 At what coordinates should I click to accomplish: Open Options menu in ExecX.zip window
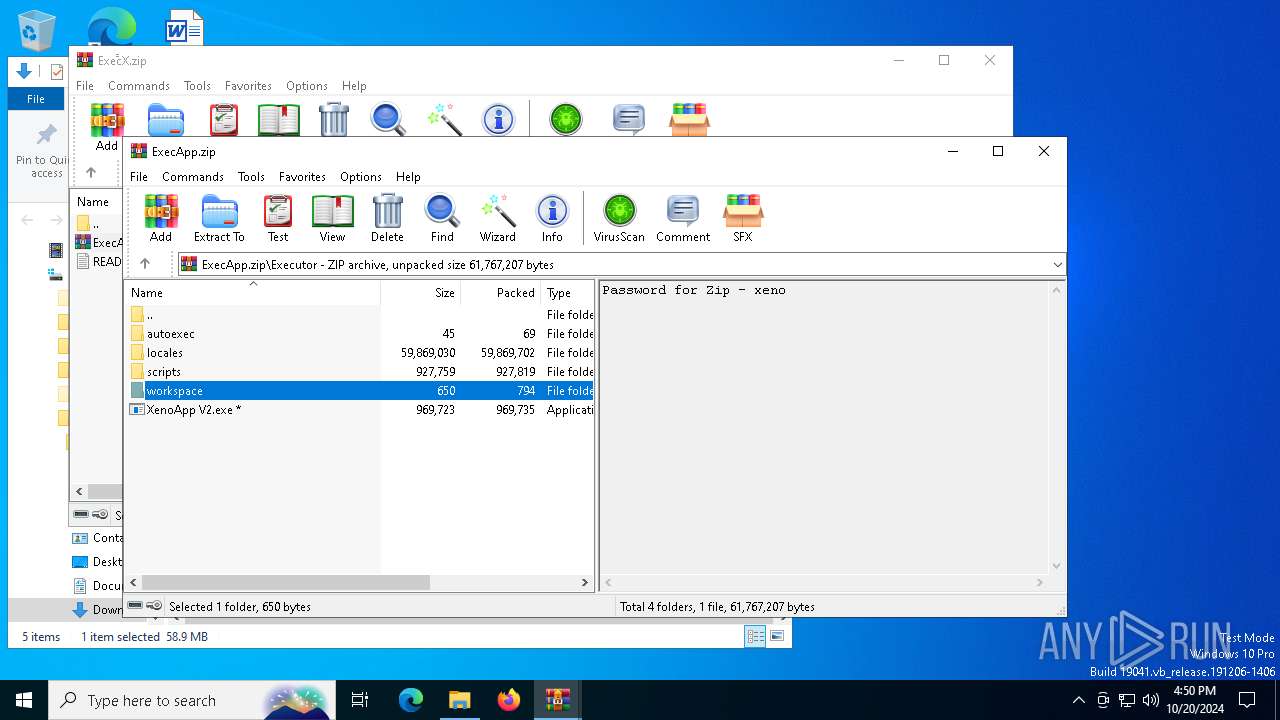tap(307, 86)
